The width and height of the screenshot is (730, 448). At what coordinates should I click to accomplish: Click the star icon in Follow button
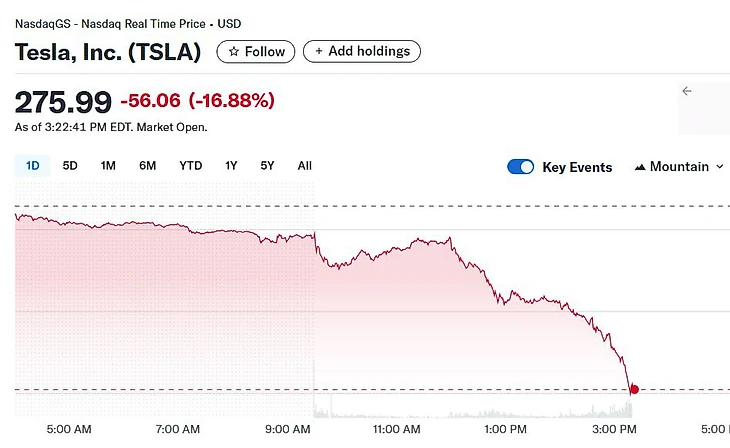pyautogui.click(x=233, y=51)
